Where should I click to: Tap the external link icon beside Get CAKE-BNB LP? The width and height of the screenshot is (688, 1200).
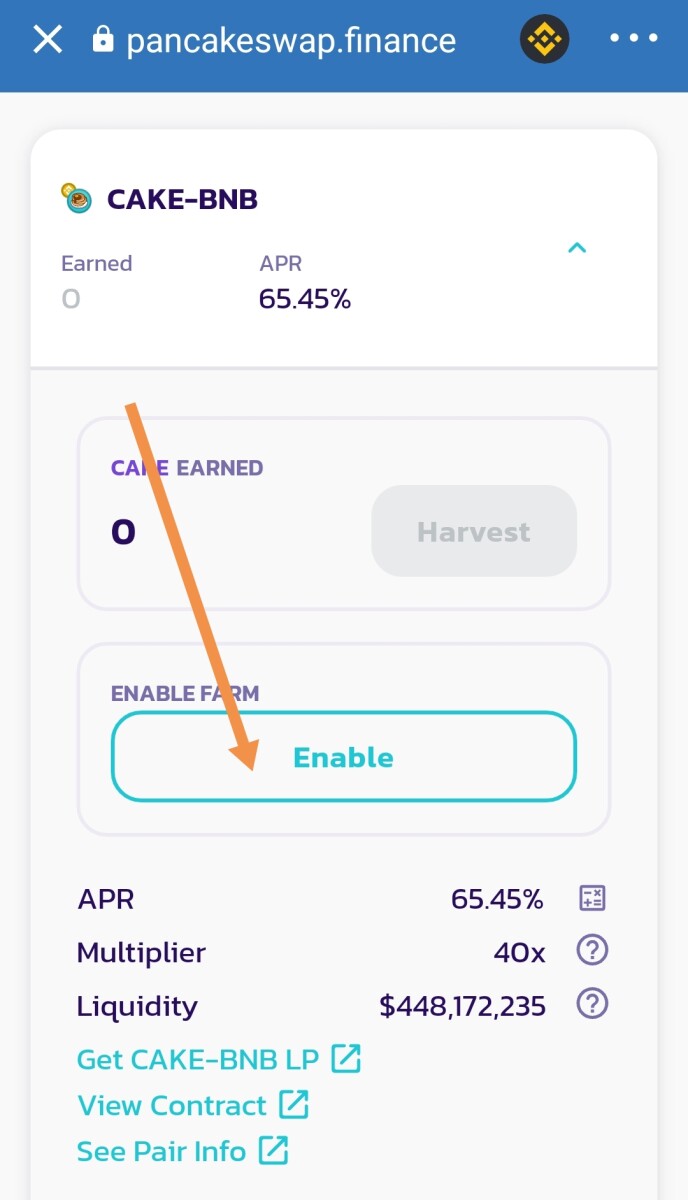346,1058
